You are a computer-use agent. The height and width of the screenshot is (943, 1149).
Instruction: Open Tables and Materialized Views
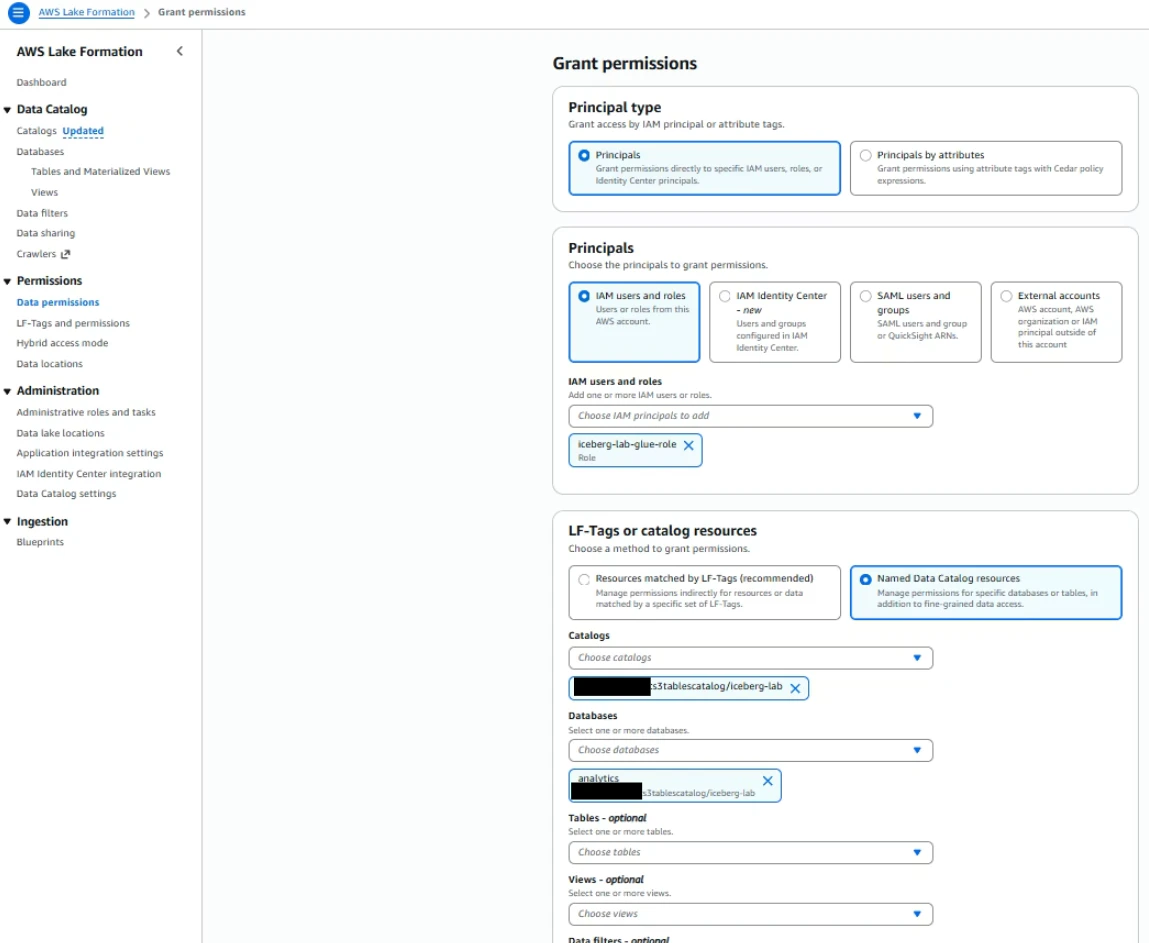pos(100,171)
